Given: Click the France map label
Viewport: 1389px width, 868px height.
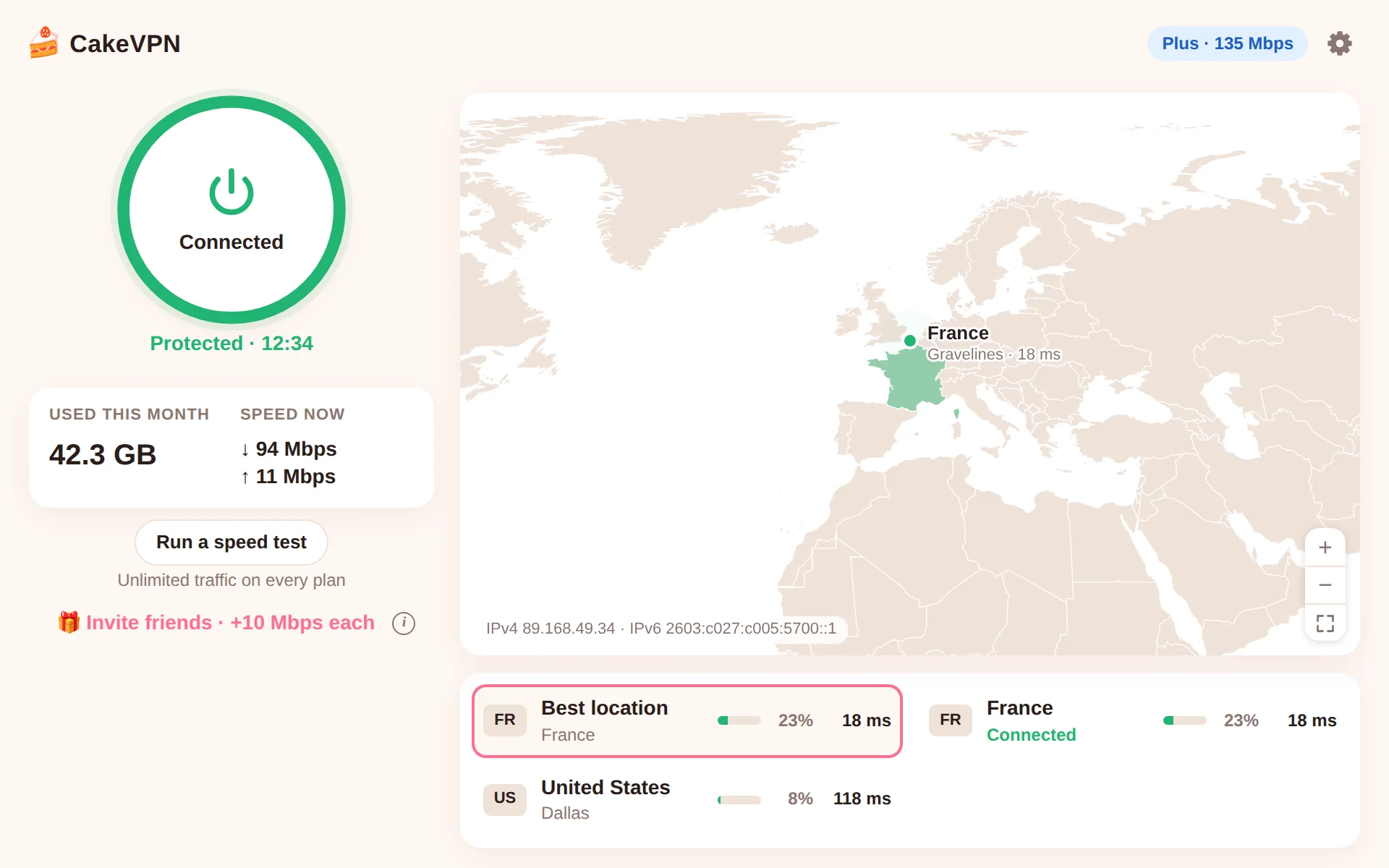Looking at the screenshot, I should pyautogui.click(x=958, y=333).
